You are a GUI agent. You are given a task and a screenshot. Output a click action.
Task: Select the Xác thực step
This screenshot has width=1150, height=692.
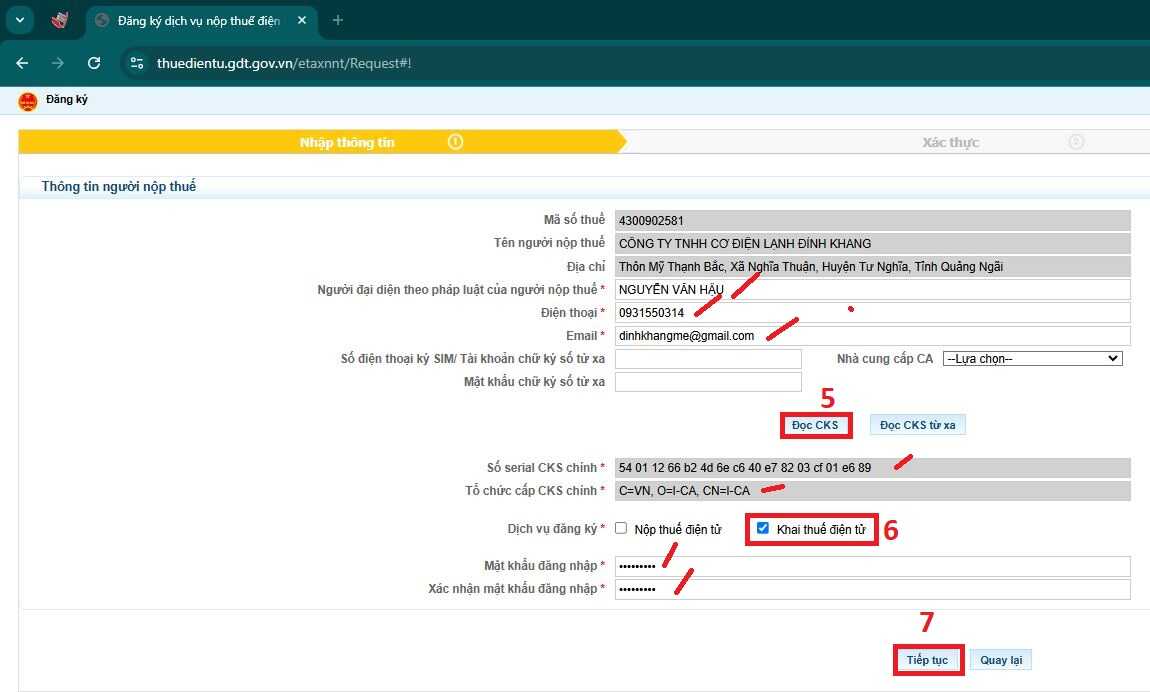[951, 142]
